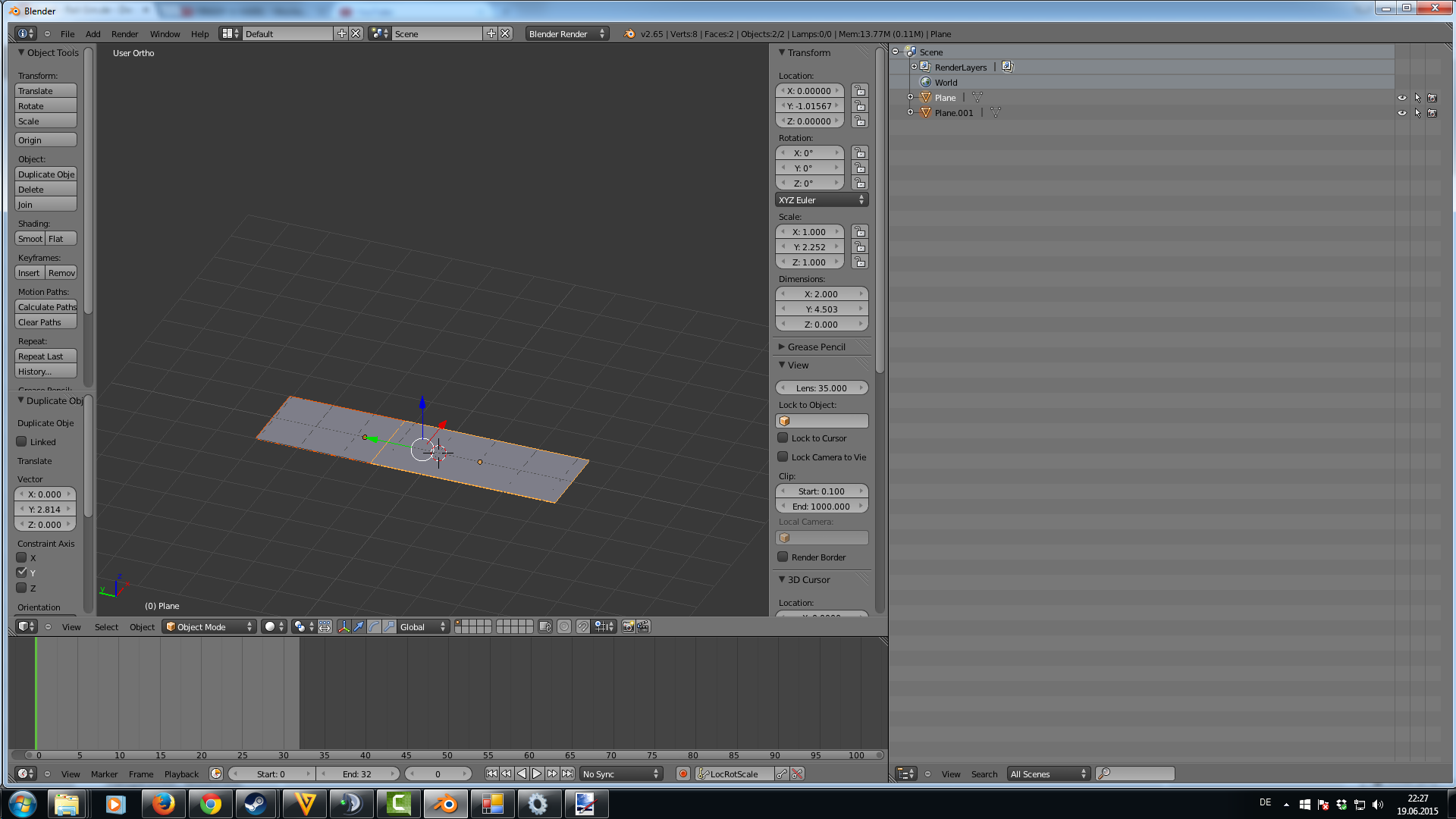Open the Playback menu in timeline
This screenshot has height=819, width=1456.
pyautogui.click(x=181, y=774)
